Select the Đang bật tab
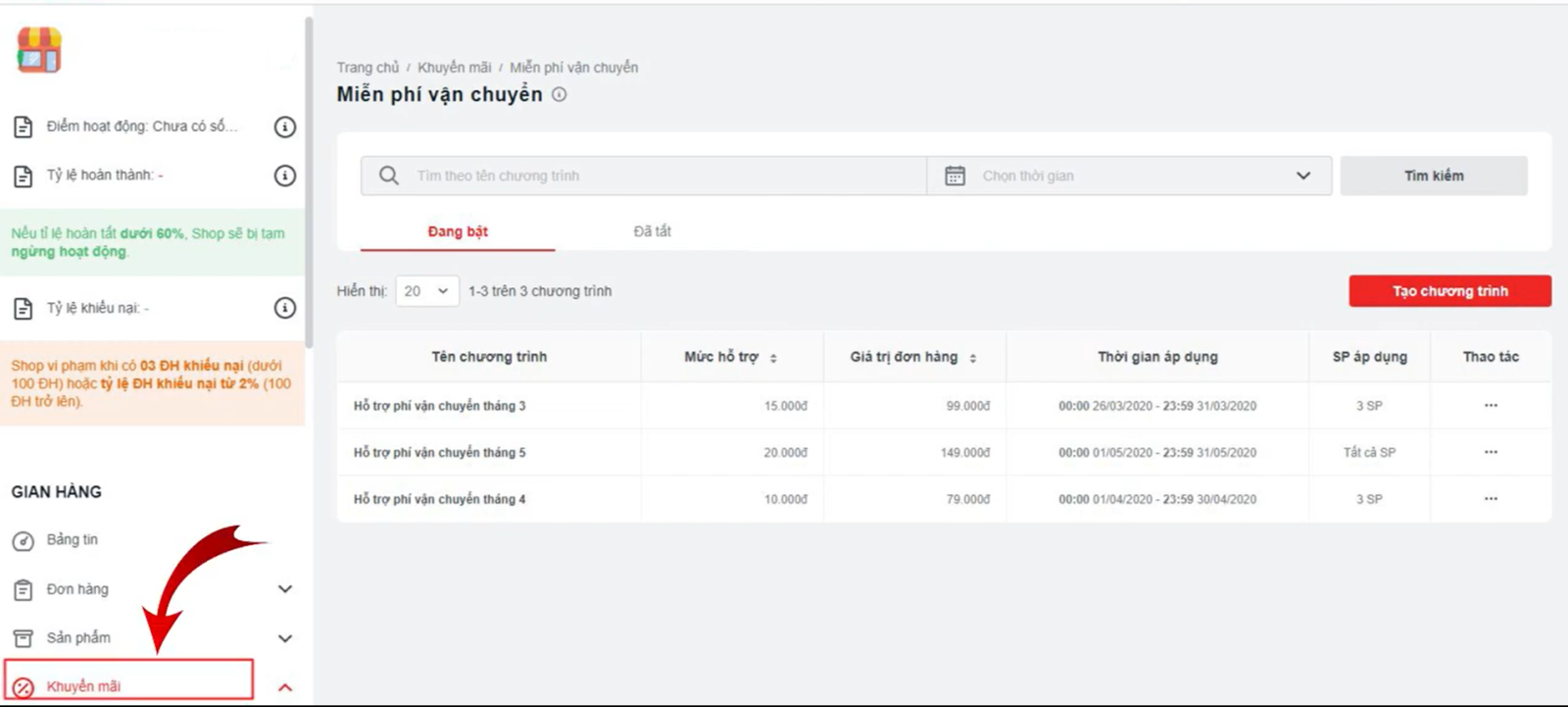This screenshot has width=1568, height=707. coord(458,231)
